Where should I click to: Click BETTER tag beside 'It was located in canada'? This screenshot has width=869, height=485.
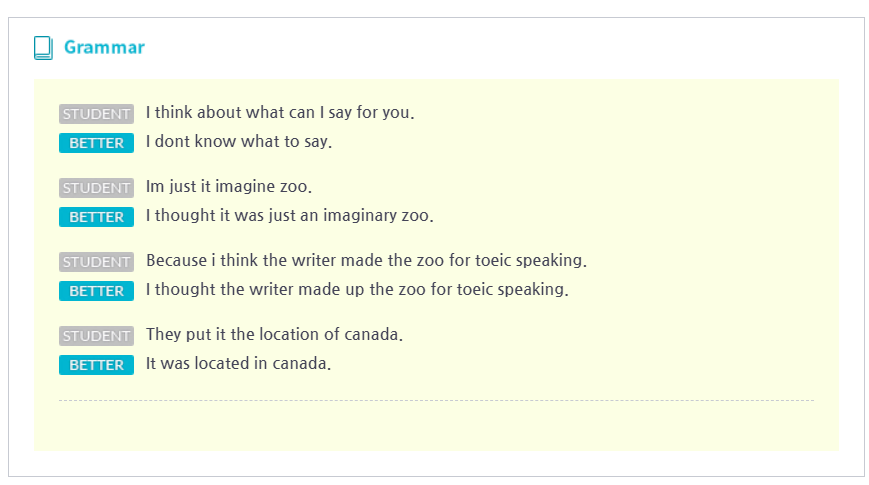coord(96,365)
